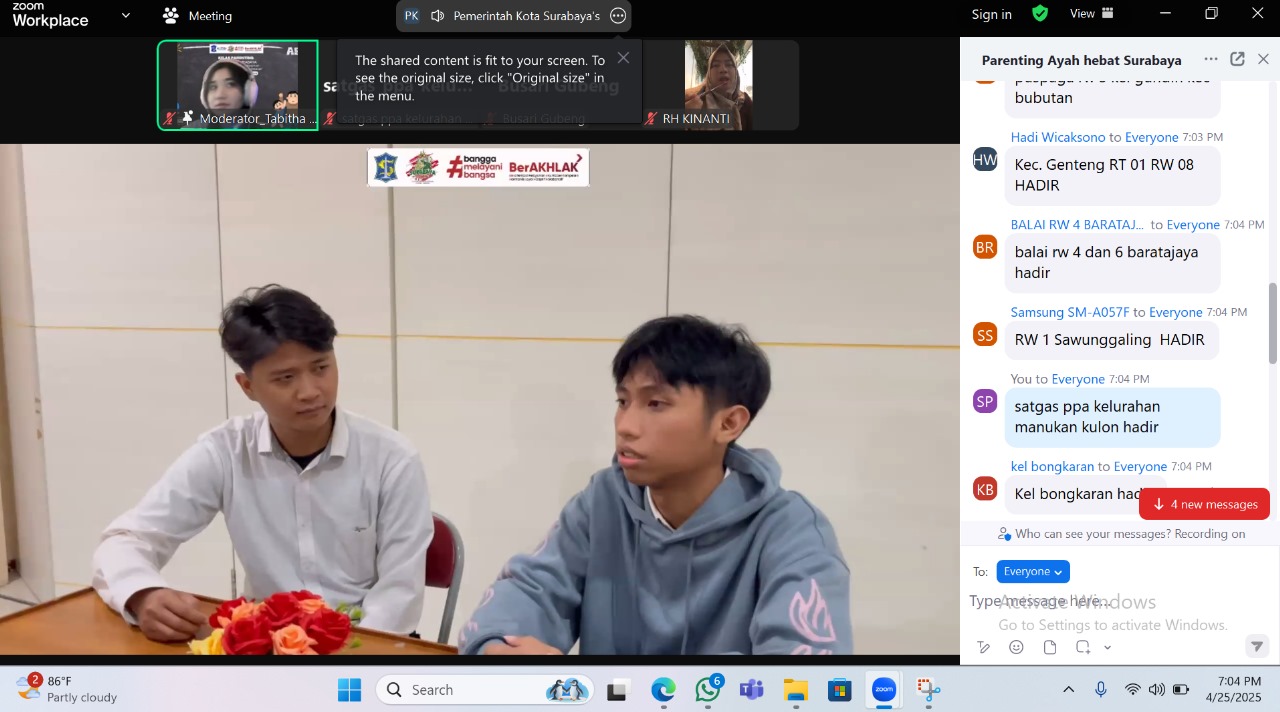The height and width of the screenshot is (712, 1280).
Task: Open the text formatting tool in chat
Action: click(x=984, y=647)
